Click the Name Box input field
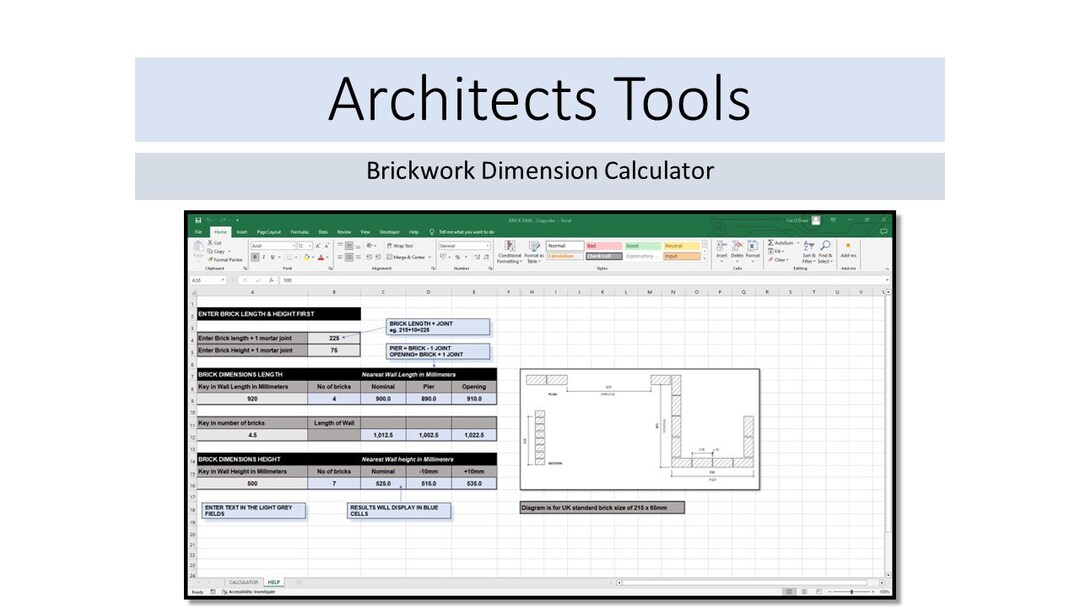This screenshot has height=608, width=1080. coord(207,280)
